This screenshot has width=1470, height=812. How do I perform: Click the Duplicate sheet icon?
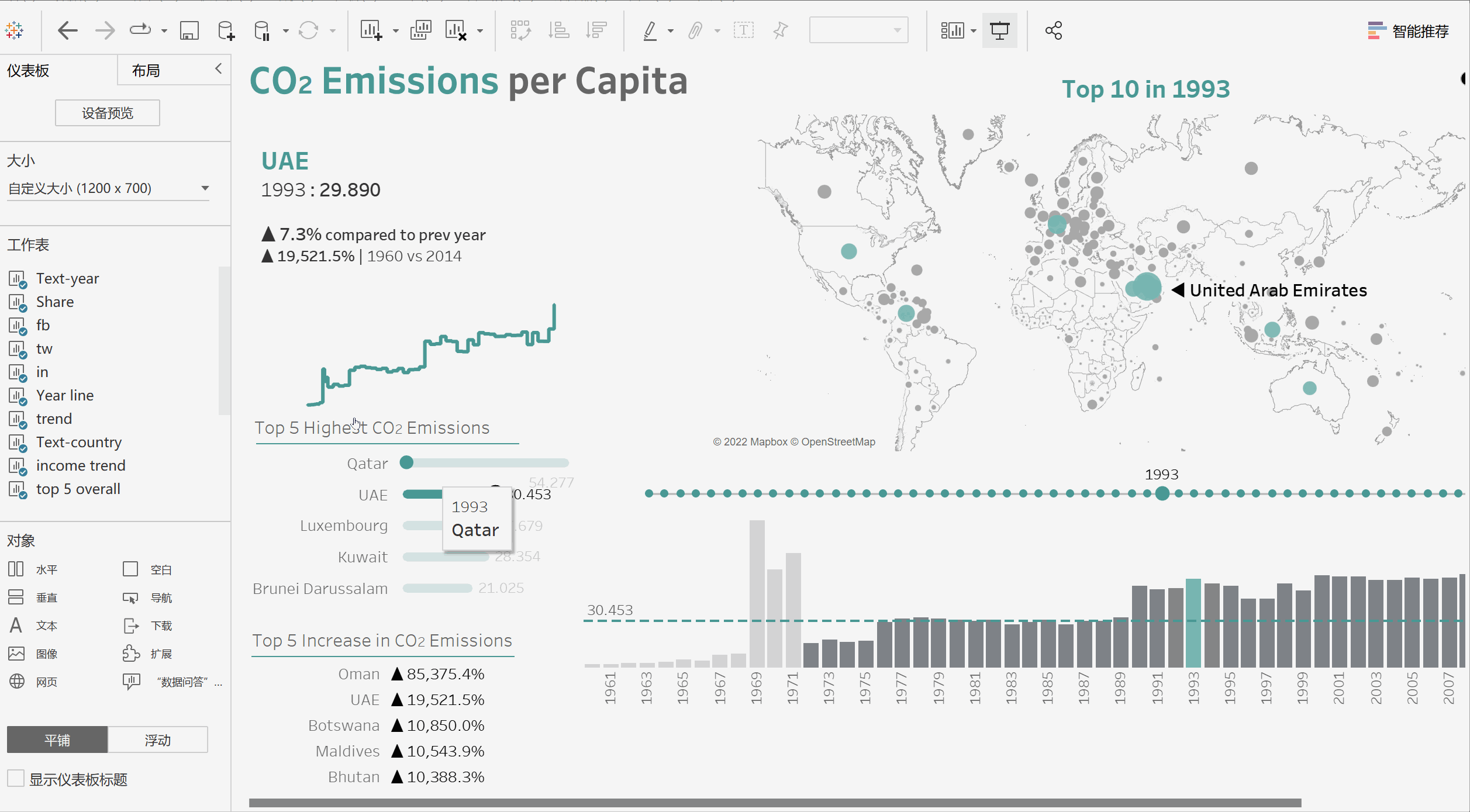[421, 30]
